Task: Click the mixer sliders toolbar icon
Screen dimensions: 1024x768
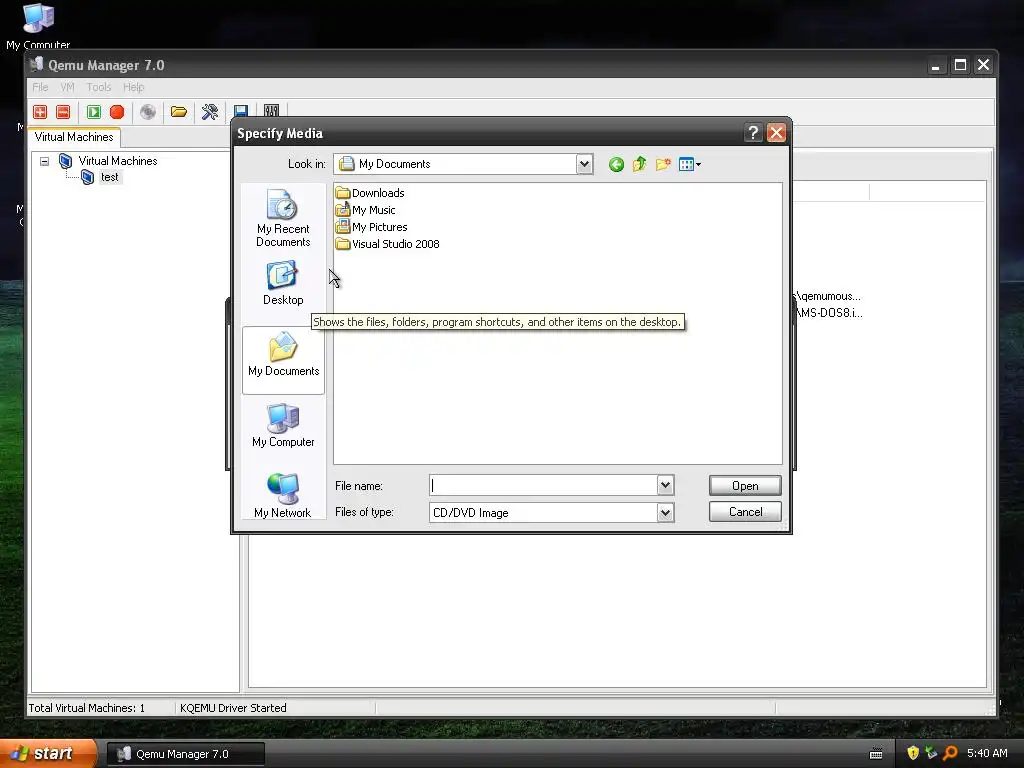Action: coord(272,111)
